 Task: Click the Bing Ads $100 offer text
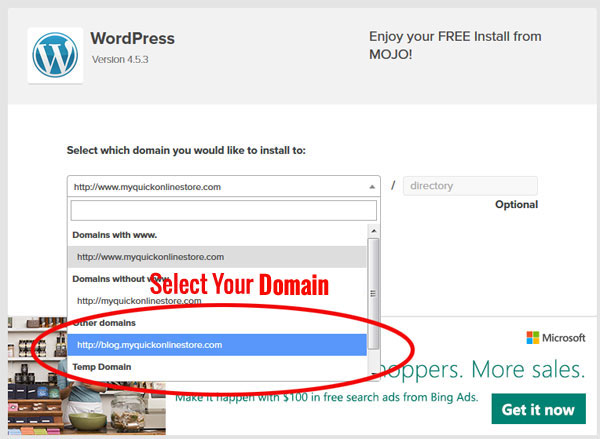pos(326,397)
